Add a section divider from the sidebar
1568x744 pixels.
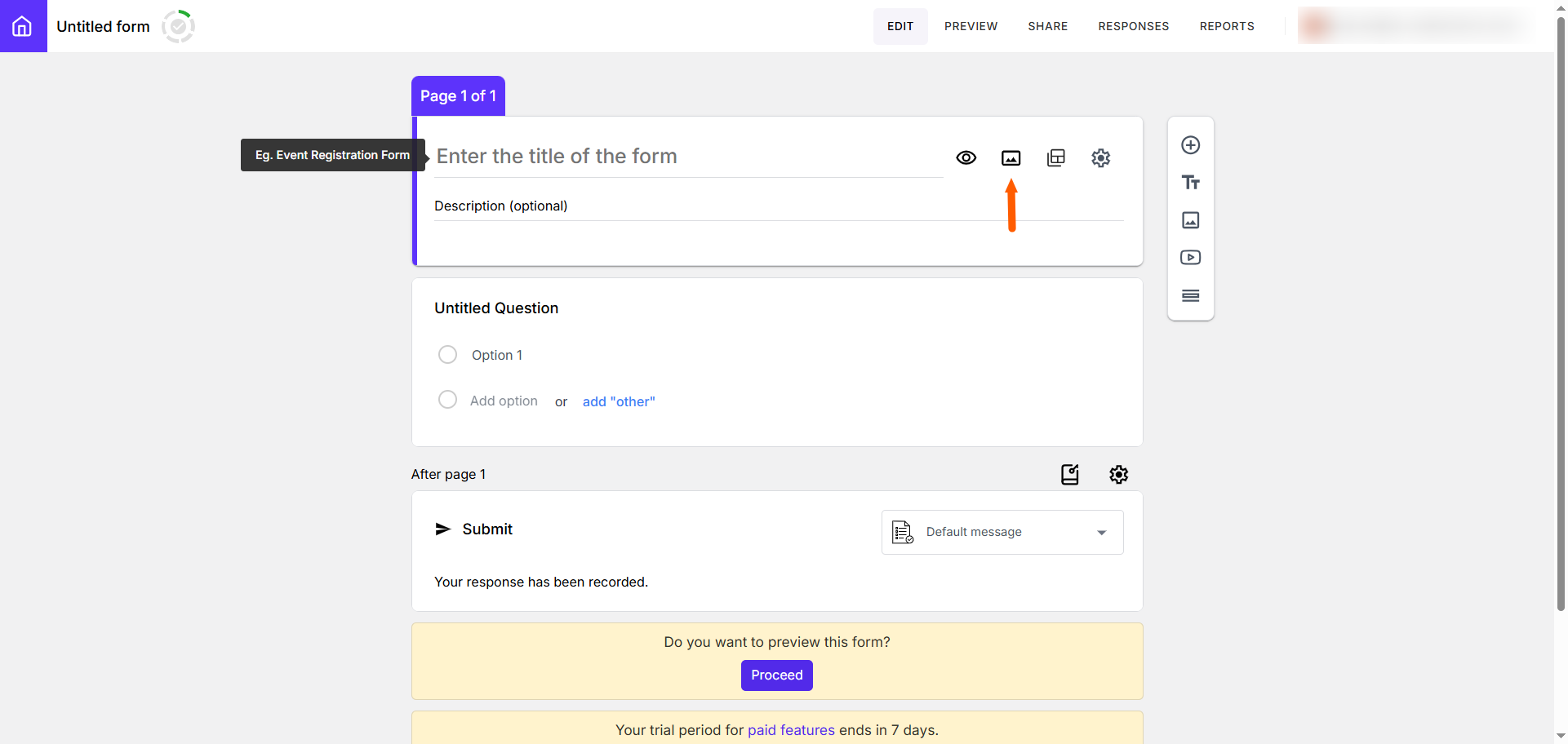(1191, 295)
